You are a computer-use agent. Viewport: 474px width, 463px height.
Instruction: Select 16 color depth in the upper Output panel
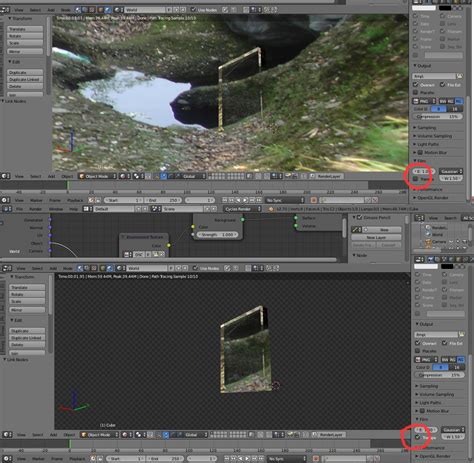click(x=455, y=109)
